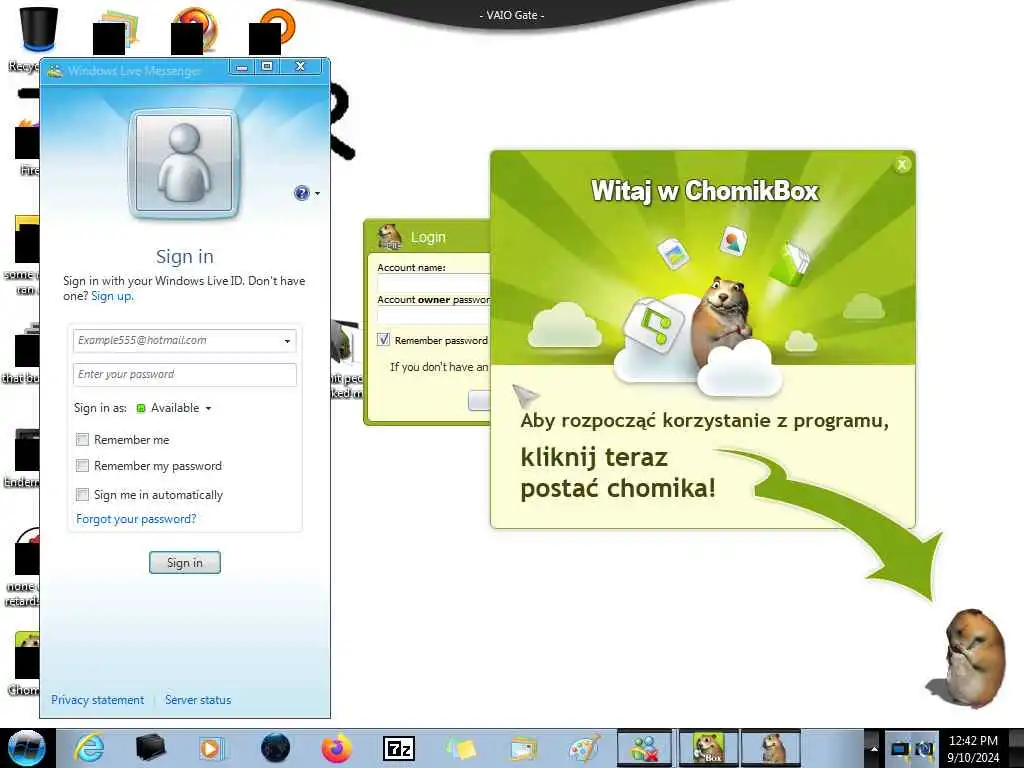
Task: Open Paint from the taskbar
Action: pyautogui.click(x=585, y=748)
